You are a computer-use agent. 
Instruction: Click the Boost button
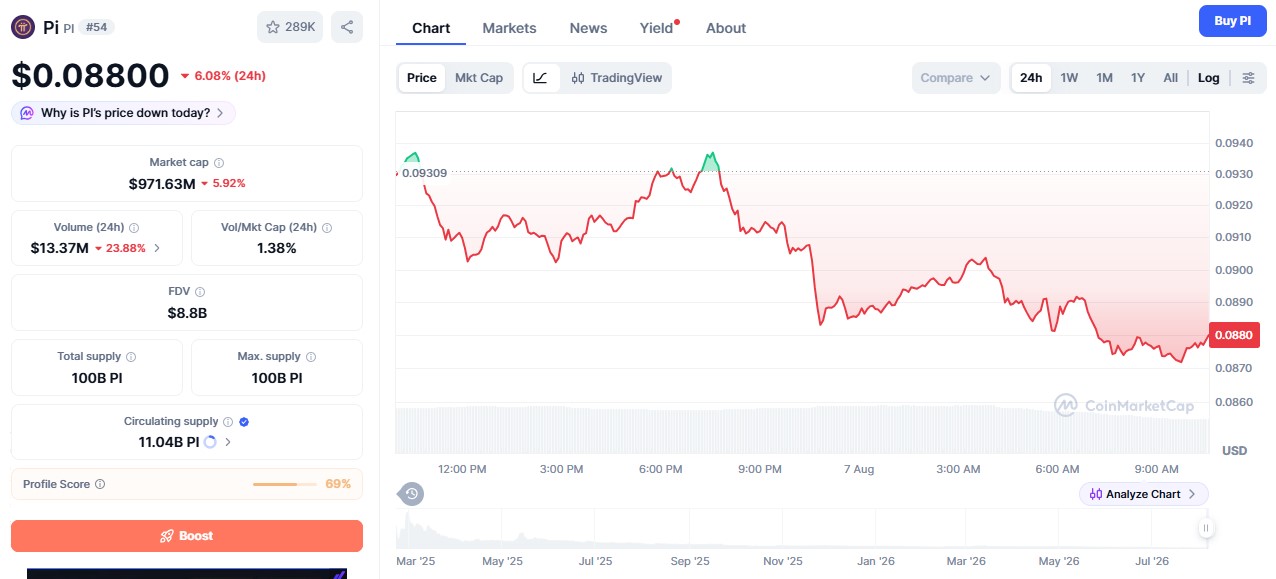(187, 536)
